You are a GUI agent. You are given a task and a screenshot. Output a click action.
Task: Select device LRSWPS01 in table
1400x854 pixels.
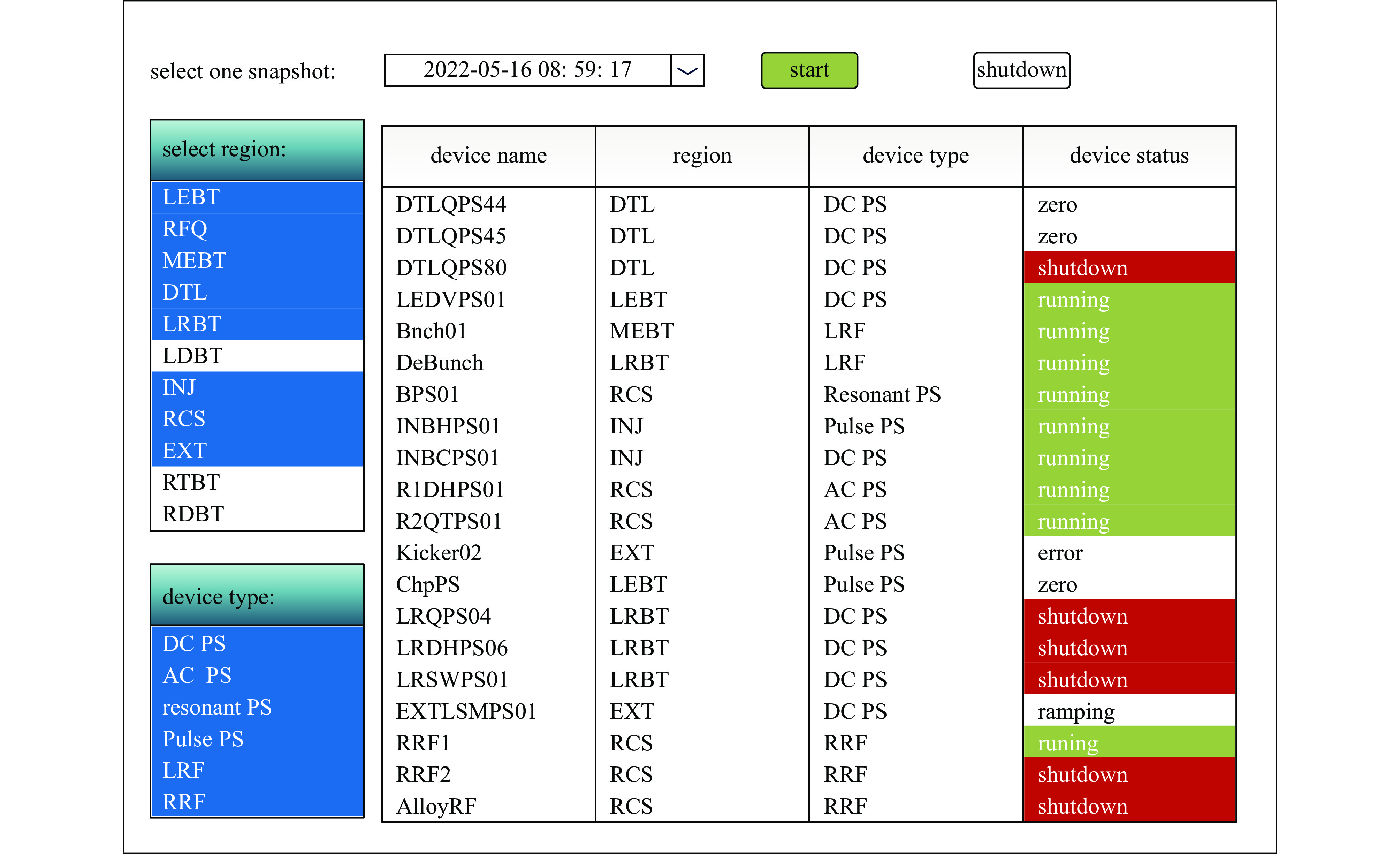pyautogui.click(x=452, y=680)
